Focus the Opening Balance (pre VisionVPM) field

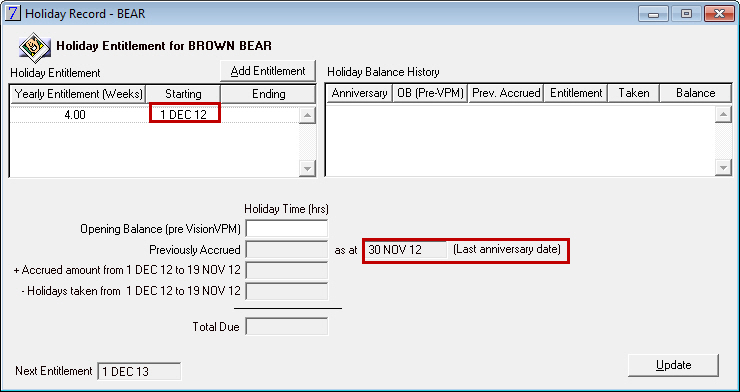pos(286,229)
